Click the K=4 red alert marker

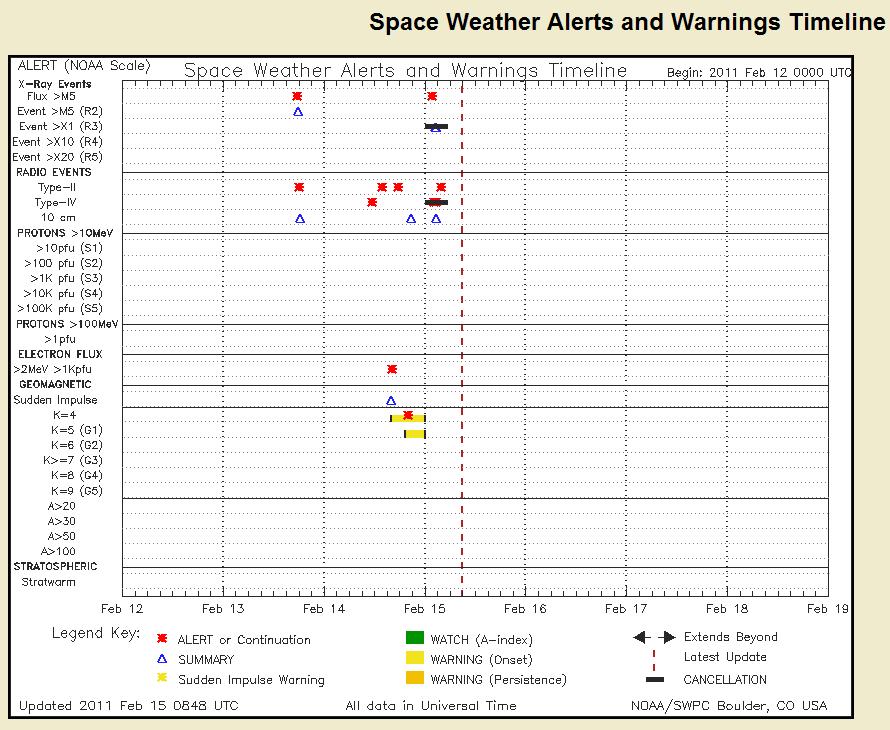(x=408, y=416)
